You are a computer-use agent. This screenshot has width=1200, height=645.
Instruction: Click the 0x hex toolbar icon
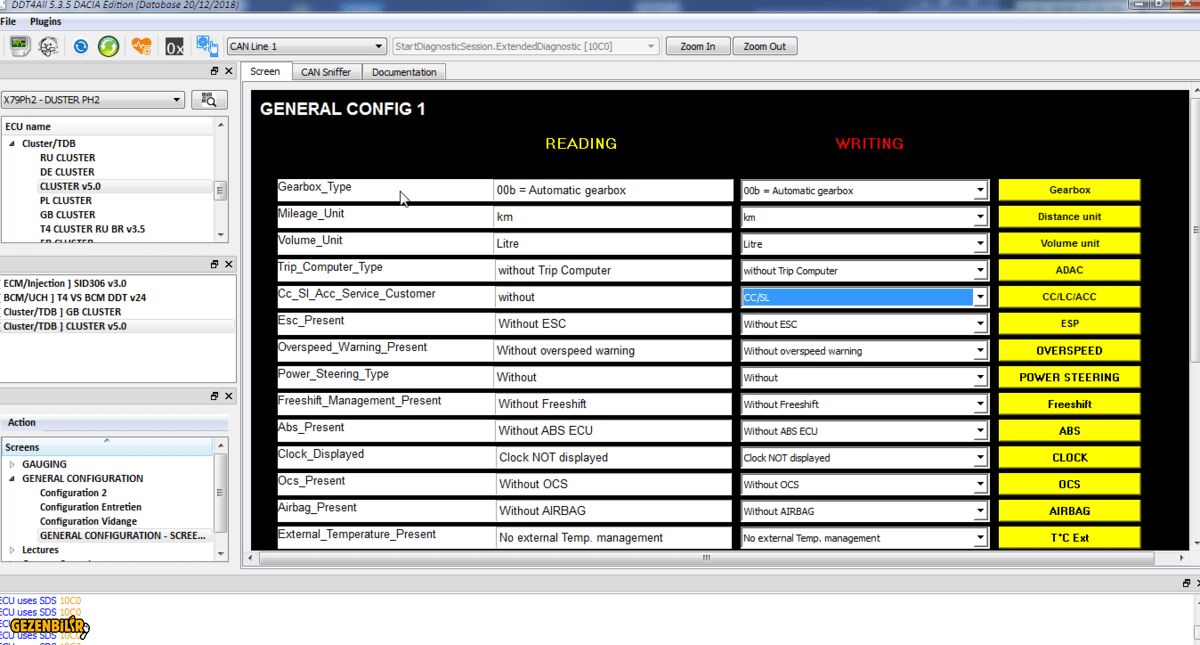point(174,46)
